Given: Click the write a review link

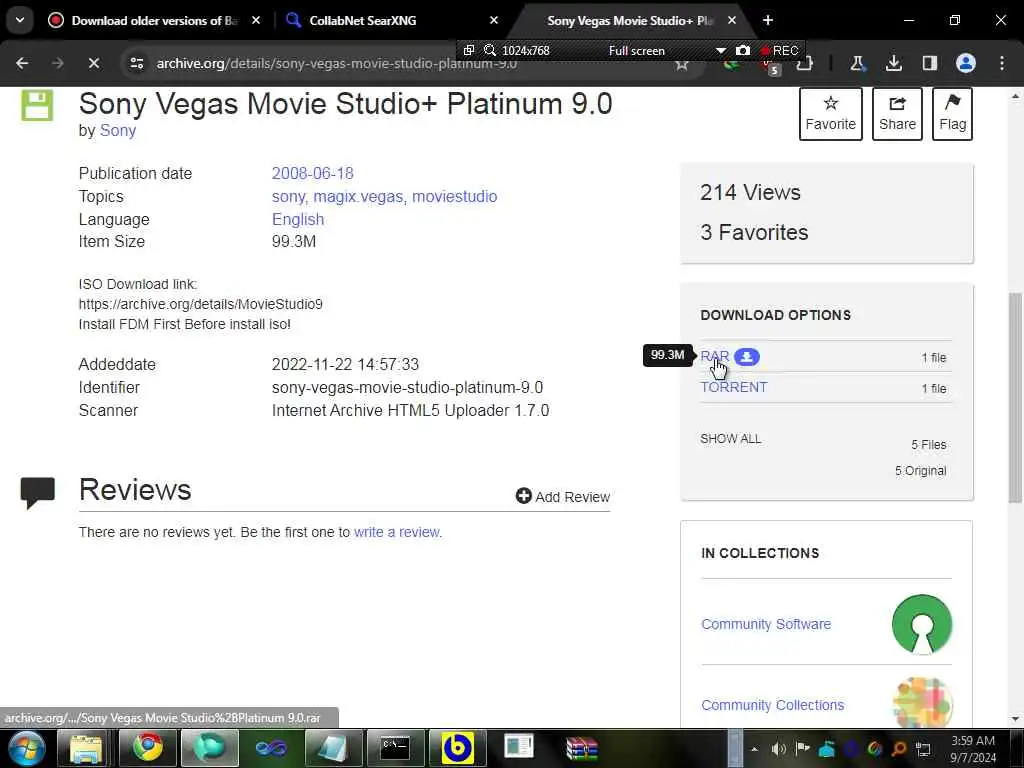Looking at the screenshot, I should click(396, 532).
